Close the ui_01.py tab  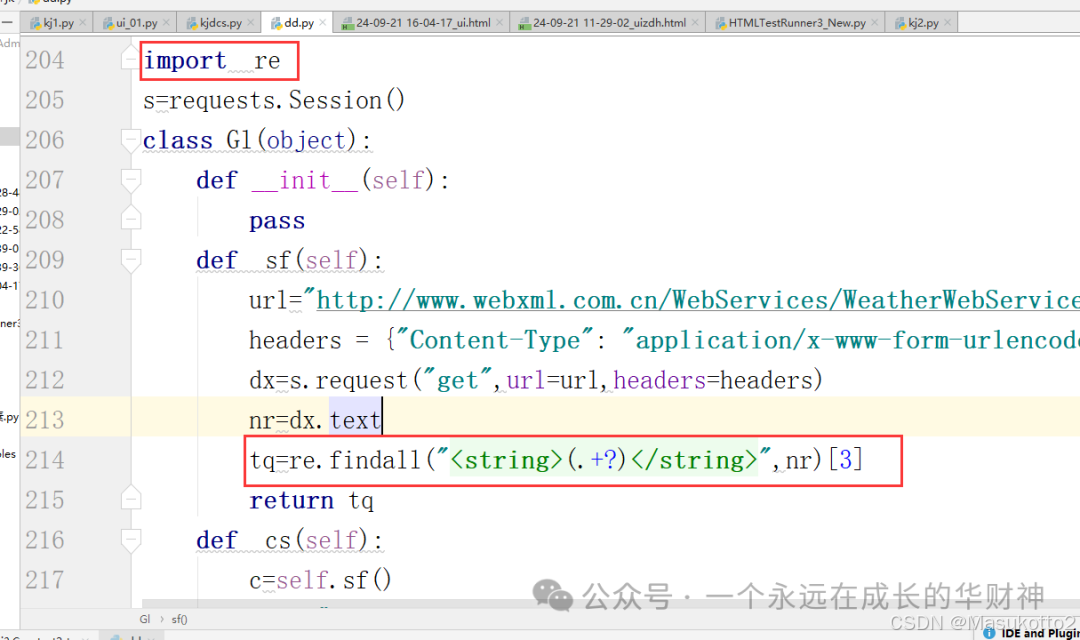click(x=166, y=23)
